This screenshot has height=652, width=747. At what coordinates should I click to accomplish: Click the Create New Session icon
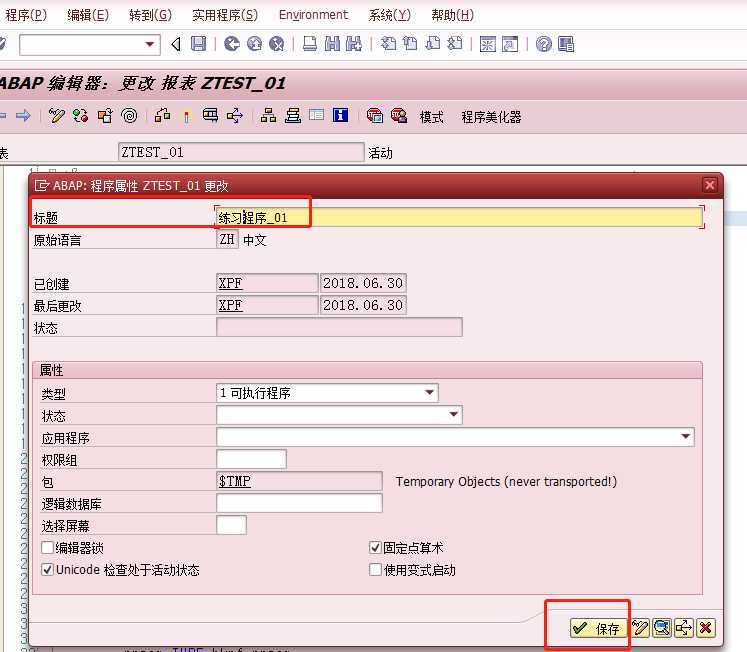tap(487, 44)
